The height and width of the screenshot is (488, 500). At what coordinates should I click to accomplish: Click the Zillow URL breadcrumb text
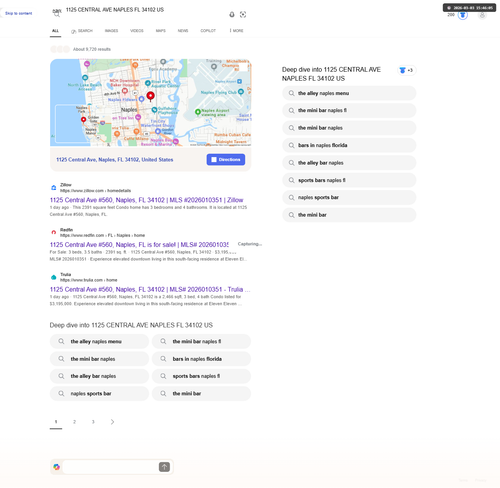95,191
